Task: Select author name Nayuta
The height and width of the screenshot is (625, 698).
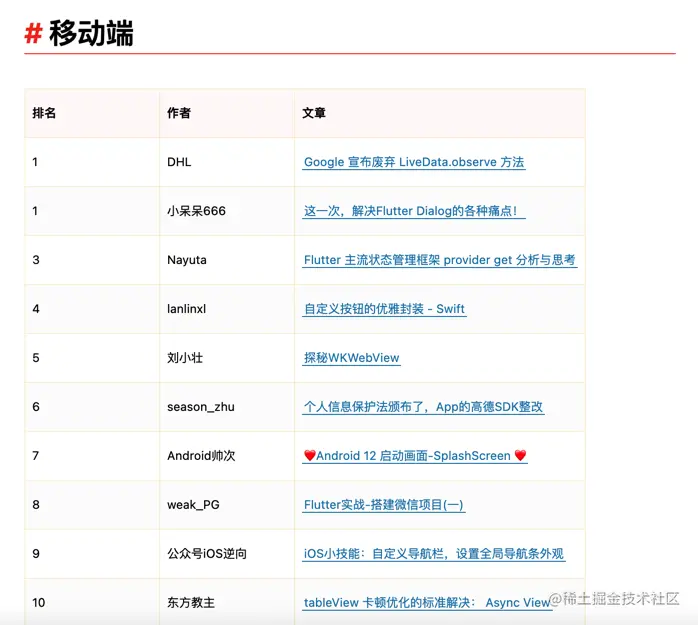Action: (x=187, y=260)
